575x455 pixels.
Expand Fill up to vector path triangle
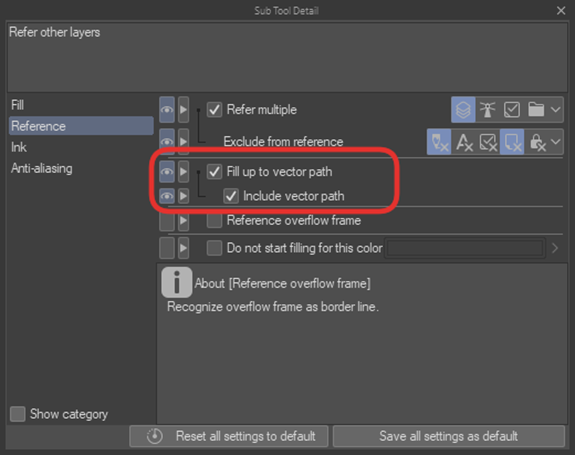[183, 172]
